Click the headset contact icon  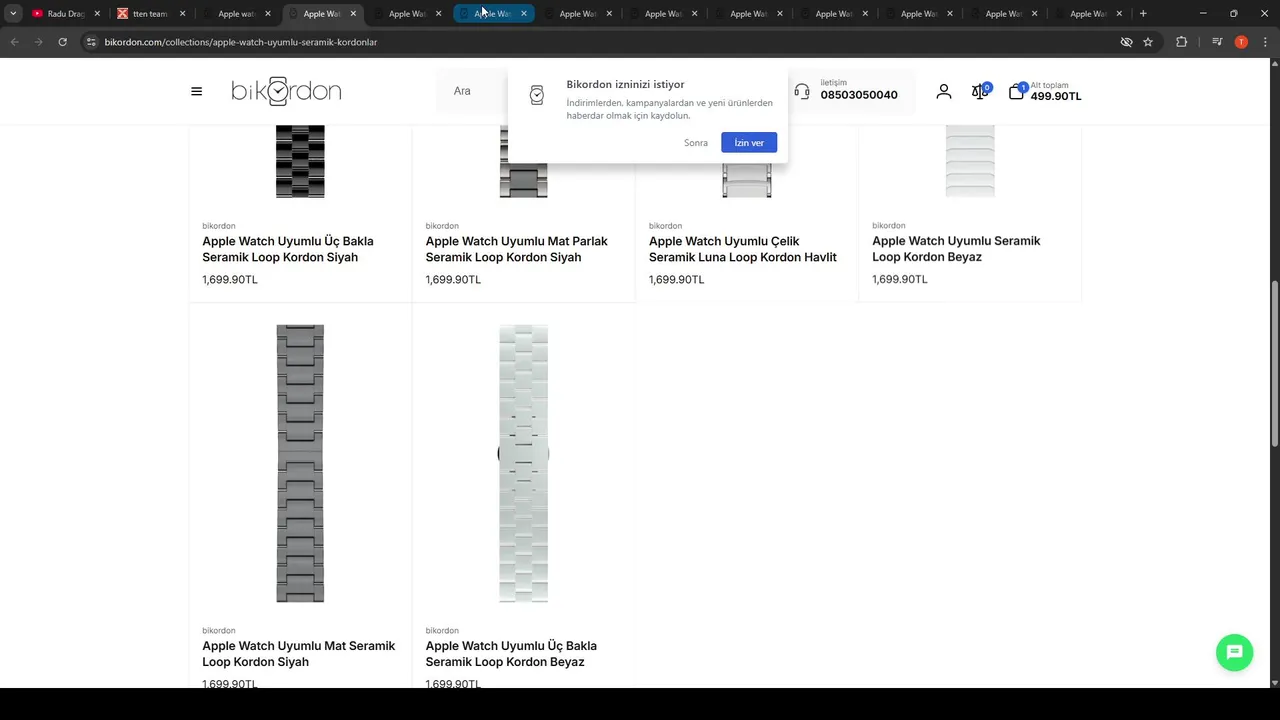802,91
